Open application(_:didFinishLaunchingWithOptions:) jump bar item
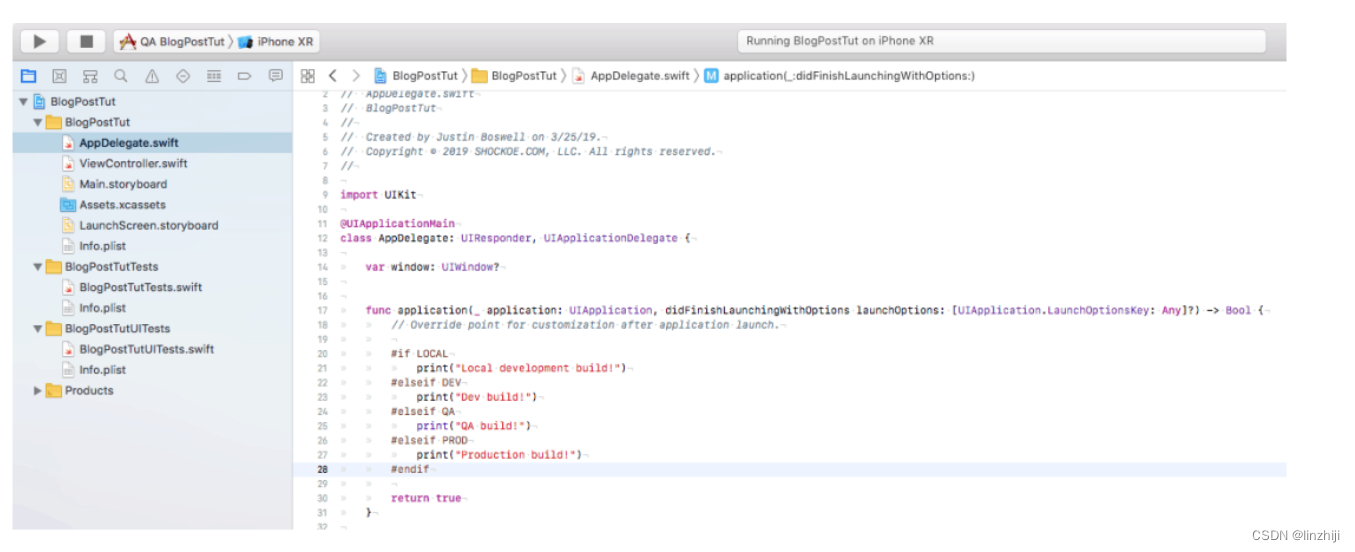Screen dimensions: 1355x552 click(839, 76)
